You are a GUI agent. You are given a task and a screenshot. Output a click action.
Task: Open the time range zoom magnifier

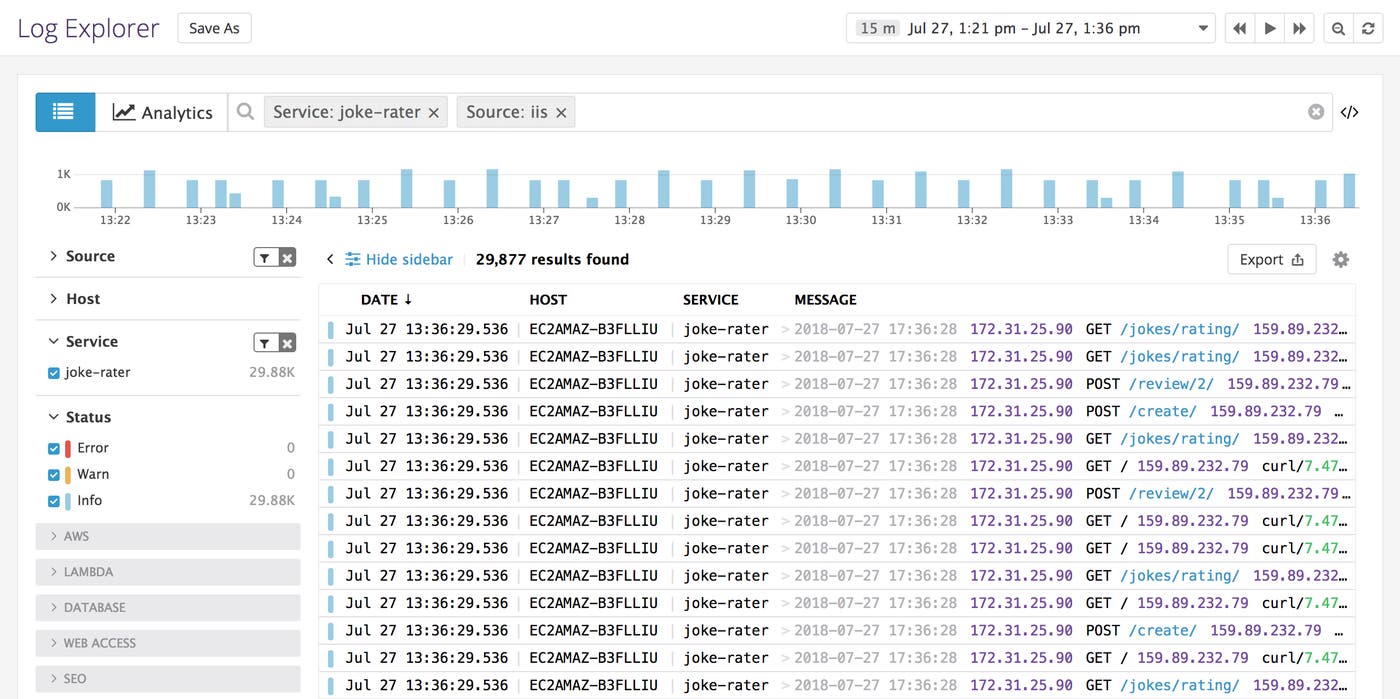point(1338,28)
